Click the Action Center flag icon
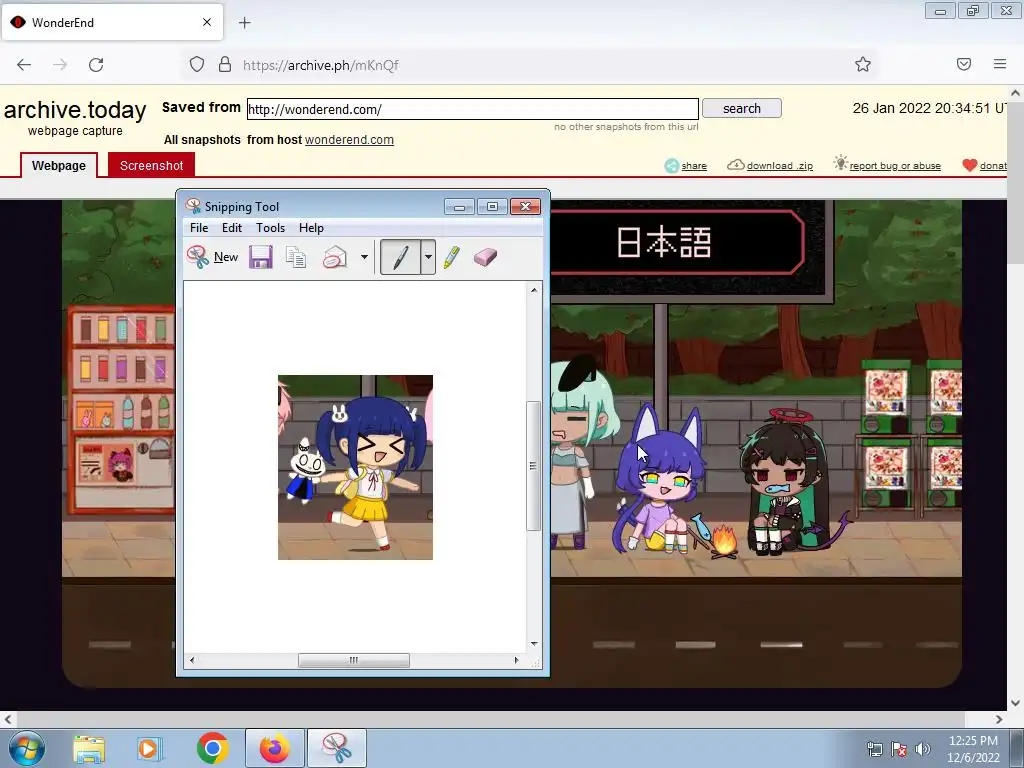The width and height of the screenshot is (1024, 768). [899, 749]
